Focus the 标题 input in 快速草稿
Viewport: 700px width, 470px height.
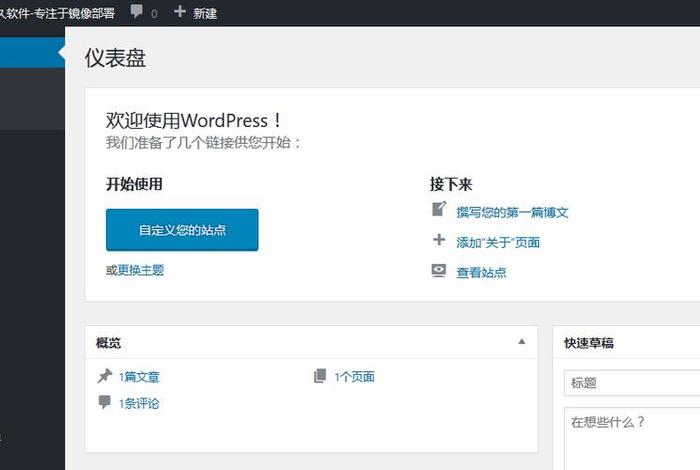coord(632,383)
